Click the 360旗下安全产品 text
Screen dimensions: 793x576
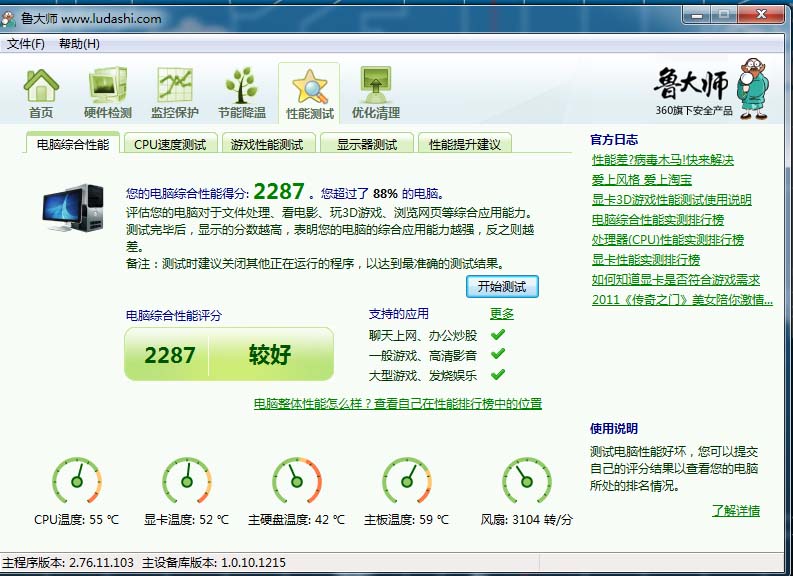pos(694,110)
